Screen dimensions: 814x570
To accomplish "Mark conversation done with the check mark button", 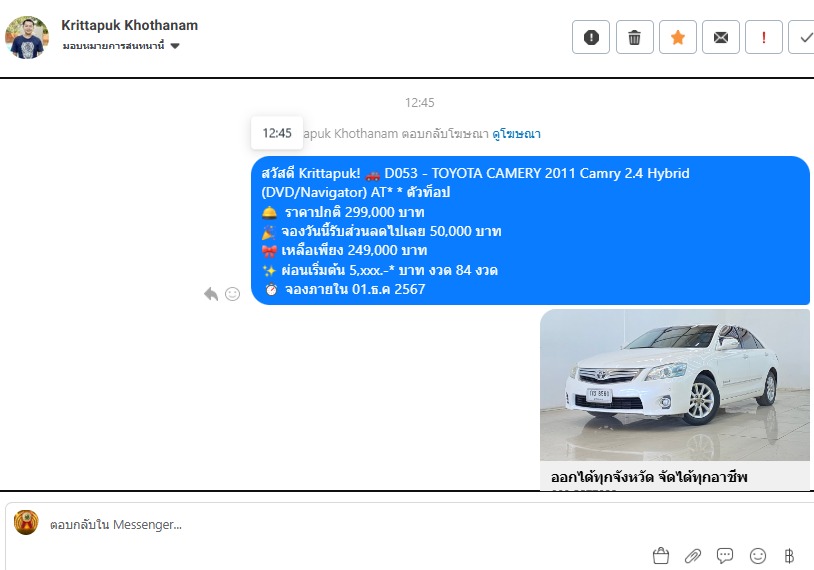I will coord(802,37).
